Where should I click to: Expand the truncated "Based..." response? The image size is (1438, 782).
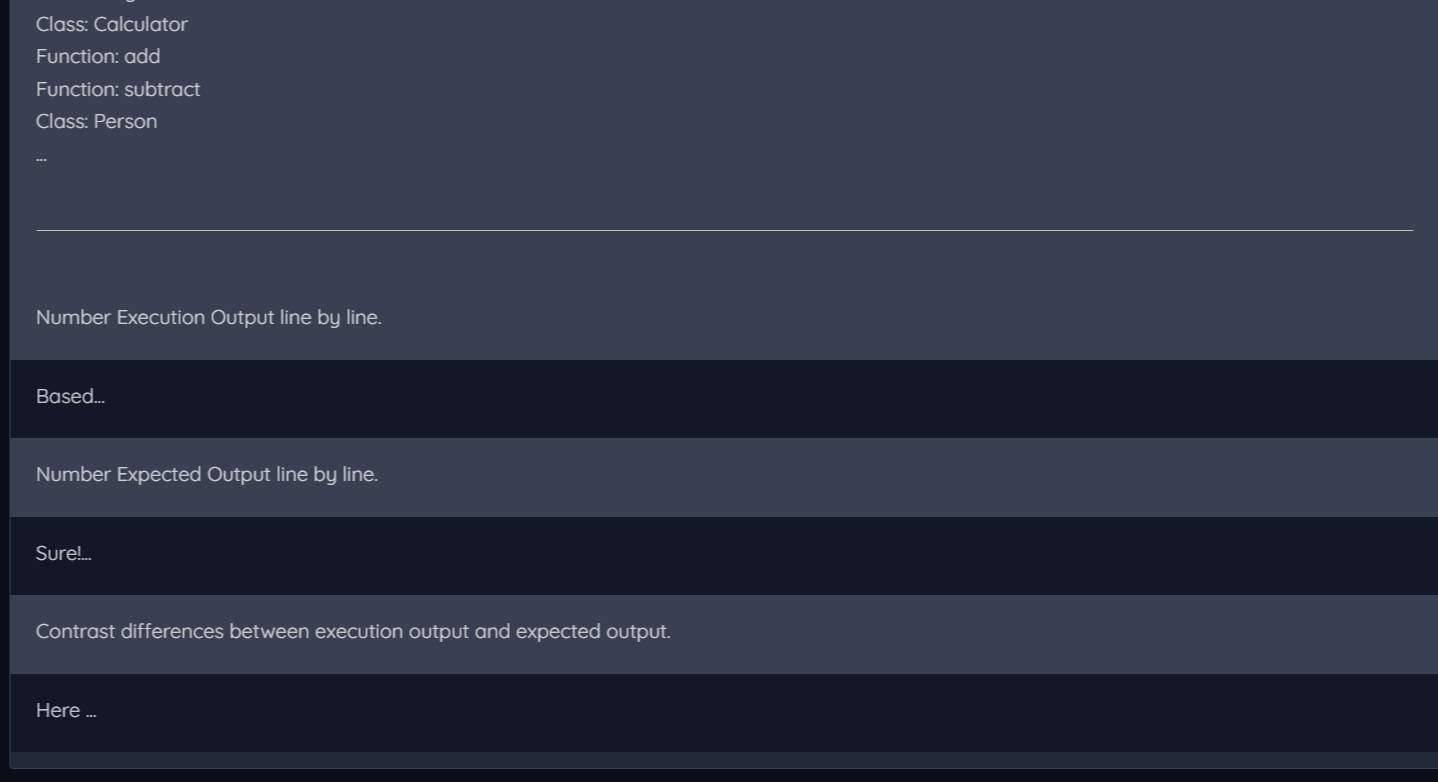(70, 396)
